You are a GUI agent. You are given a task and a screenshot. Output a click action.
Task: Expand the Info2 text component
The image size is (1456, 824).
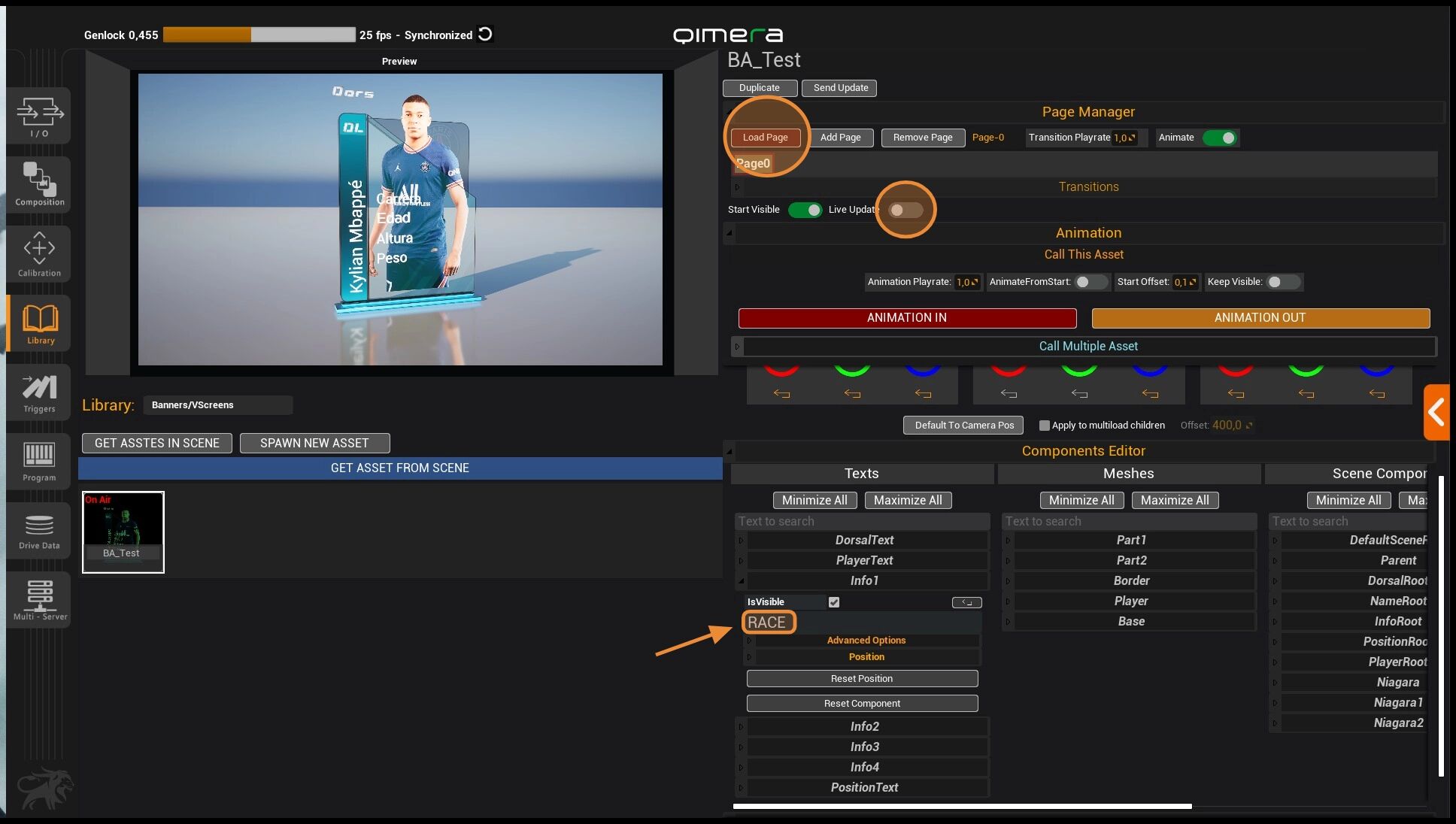(x=864, y=726)
